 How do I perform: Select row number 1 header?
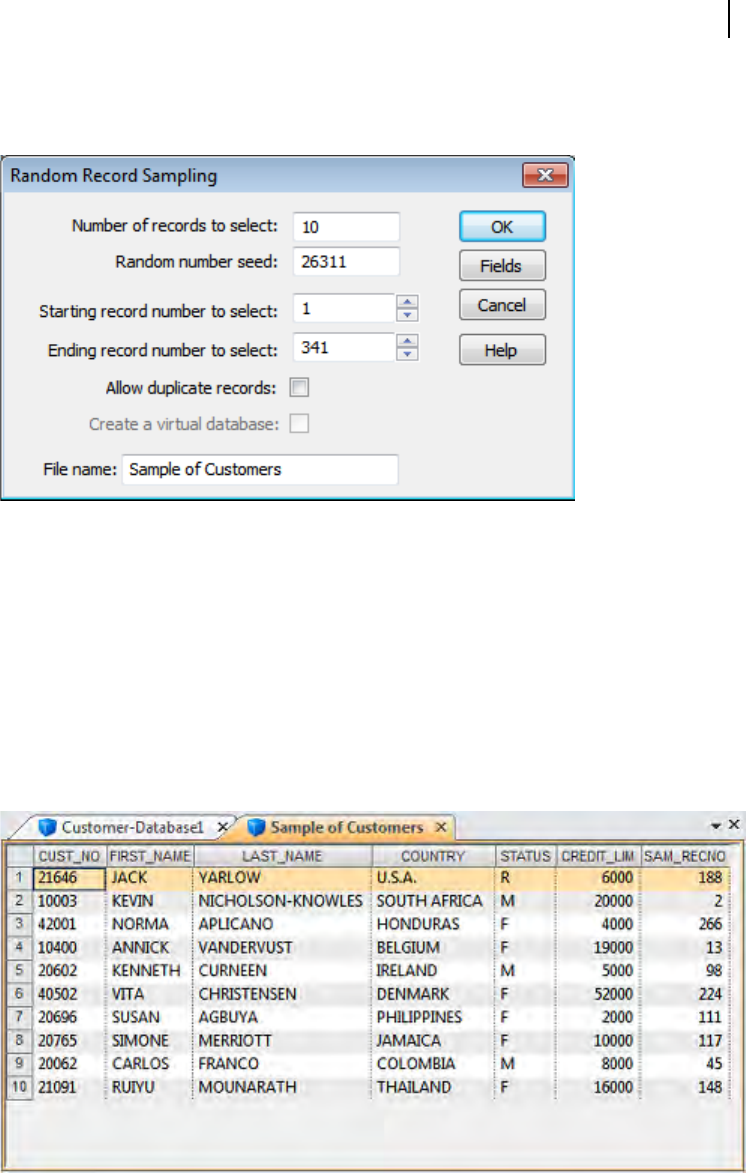(x=19, y=878)
